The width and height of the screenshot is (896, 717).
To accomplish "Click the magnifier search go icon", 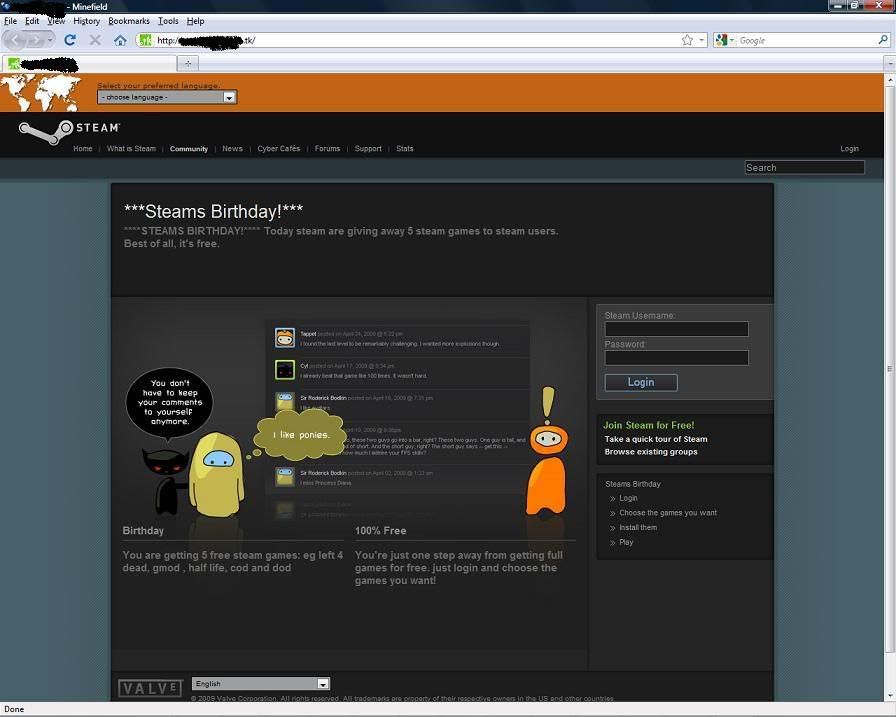I will 883,40.
